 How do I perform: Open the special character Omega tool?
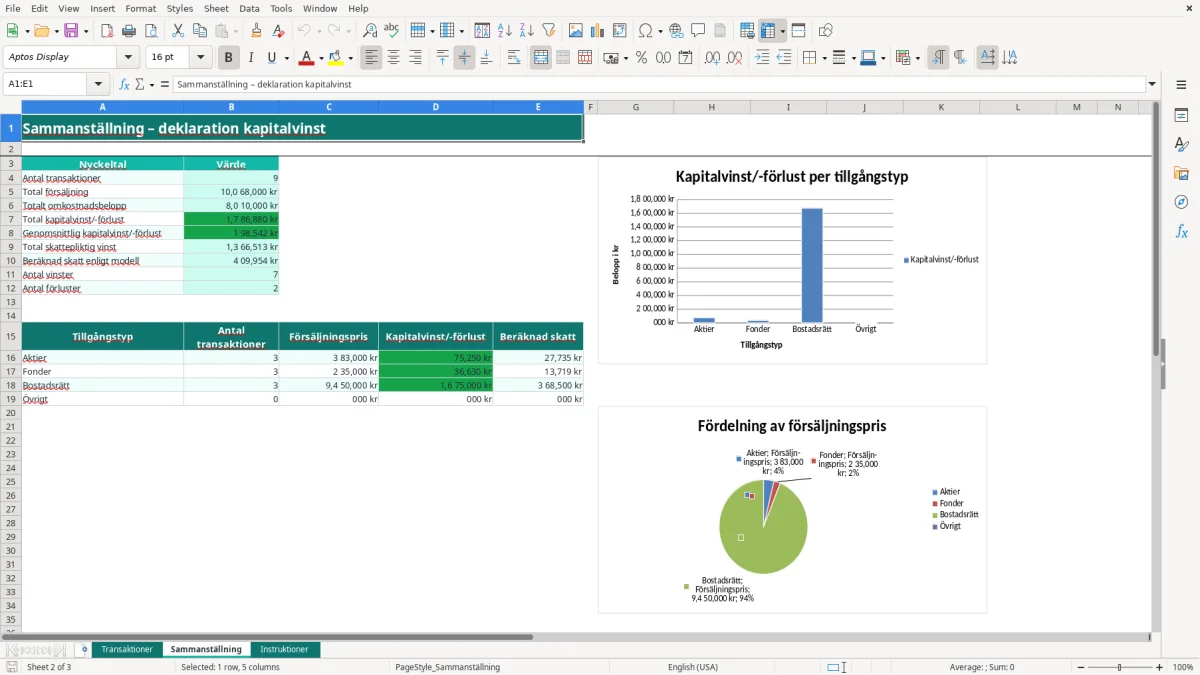[645, 31]
